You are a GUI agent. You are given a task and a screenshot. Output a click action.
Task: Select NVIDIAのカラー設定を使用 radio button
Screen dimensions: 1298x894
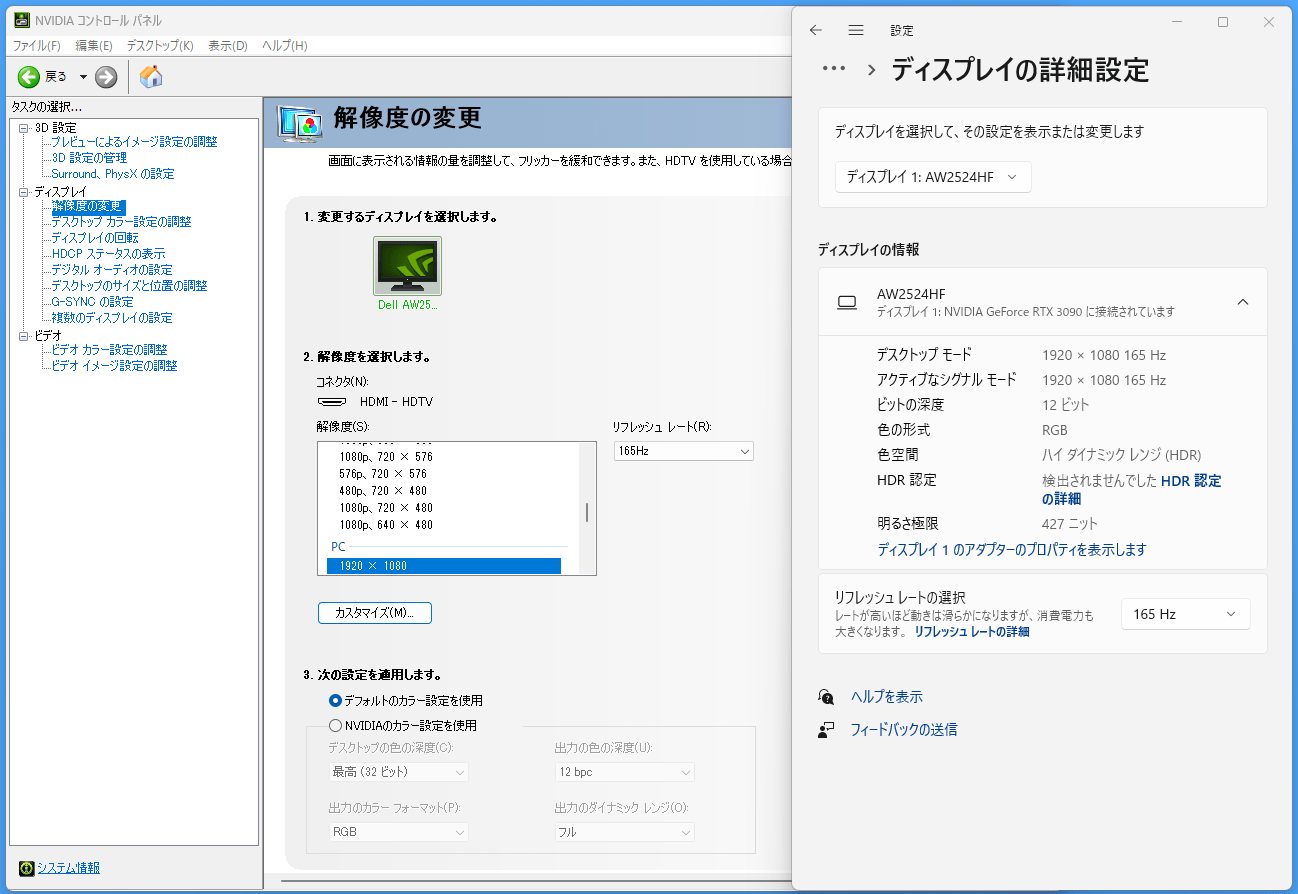click(x=336, y=726)
